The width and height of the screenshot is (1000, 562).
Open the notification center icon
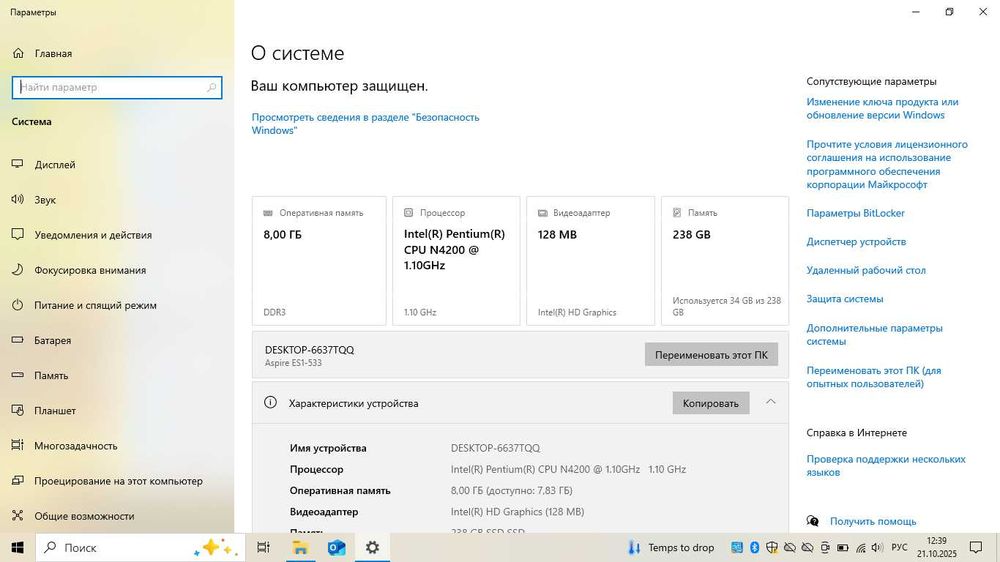[x=976, y=547]
